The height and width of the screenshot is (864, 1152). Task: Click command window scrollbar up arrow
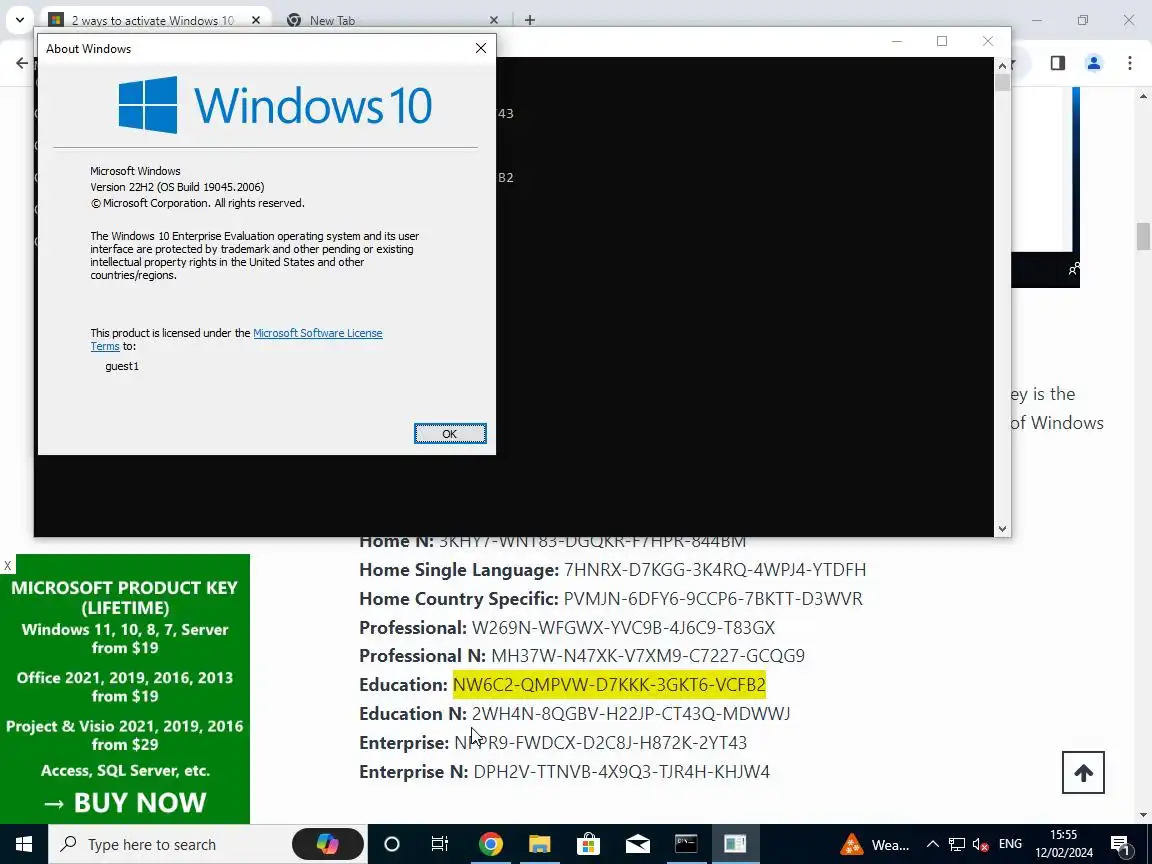pyautogui.click(x=1002, y=65)
